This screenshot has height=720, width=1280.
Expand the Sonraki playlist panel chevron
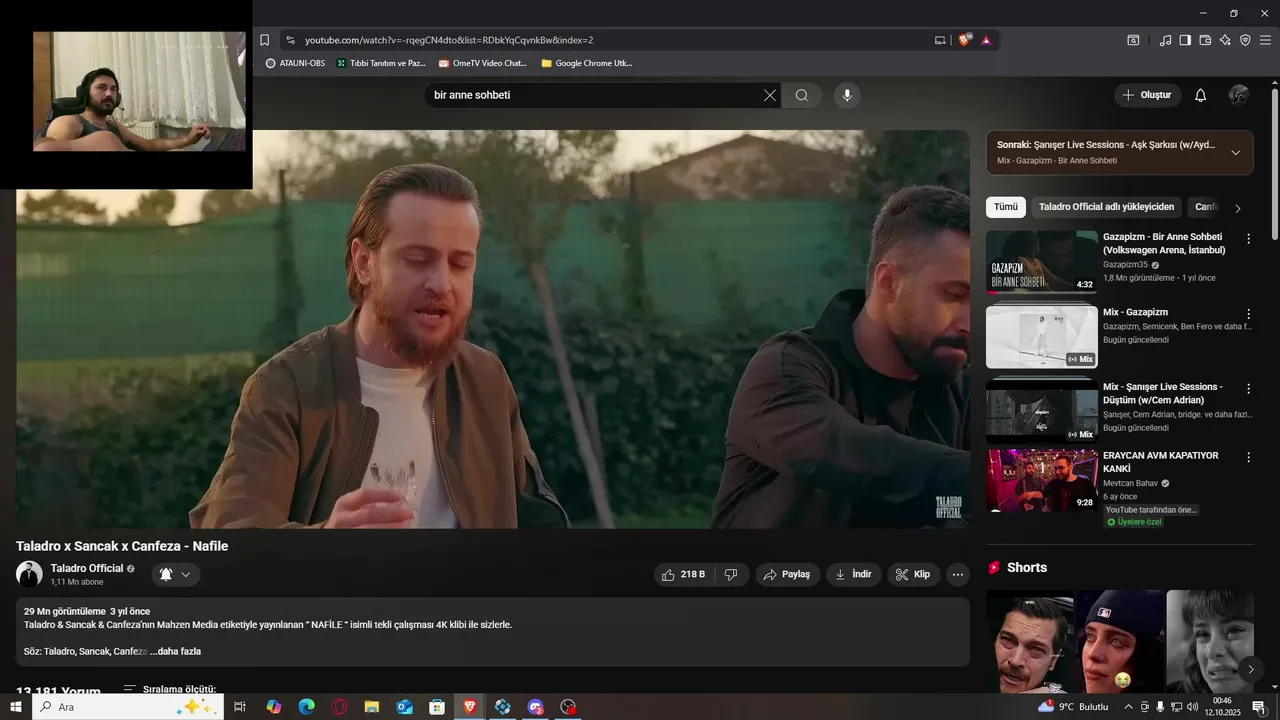pos(1235,153)
